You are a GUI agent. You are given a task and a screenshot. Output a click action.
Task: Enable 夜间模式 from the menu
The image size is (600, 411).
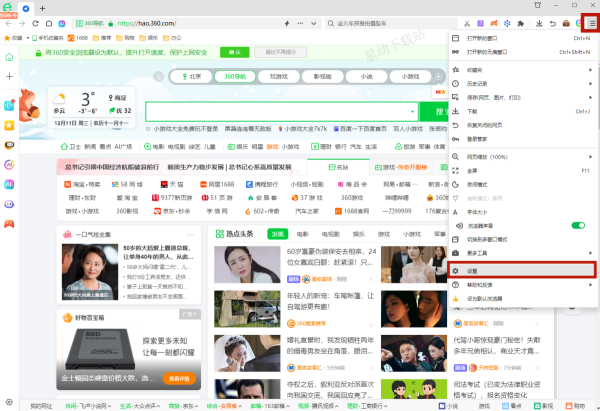pyautogui.click(x=523, y=184)
